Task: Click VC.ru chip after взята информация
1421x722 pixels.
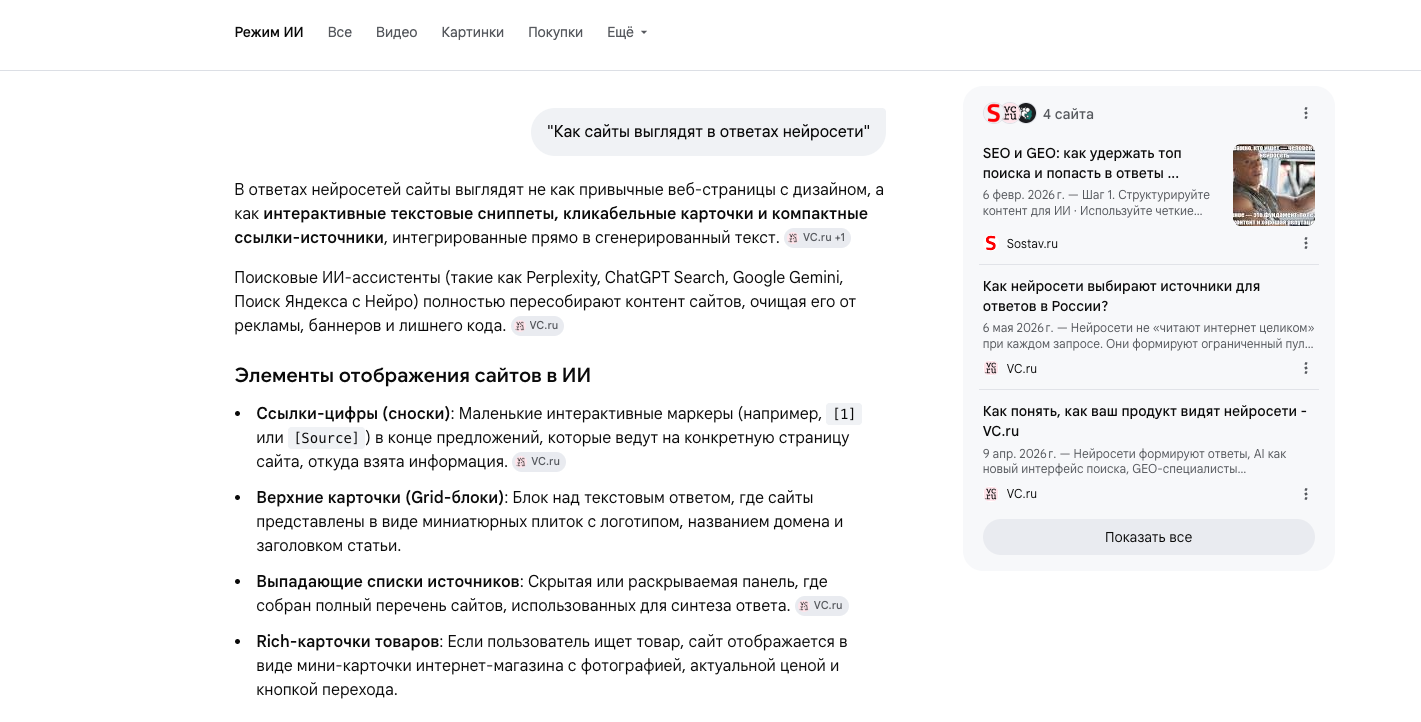Action: [540, 462]
